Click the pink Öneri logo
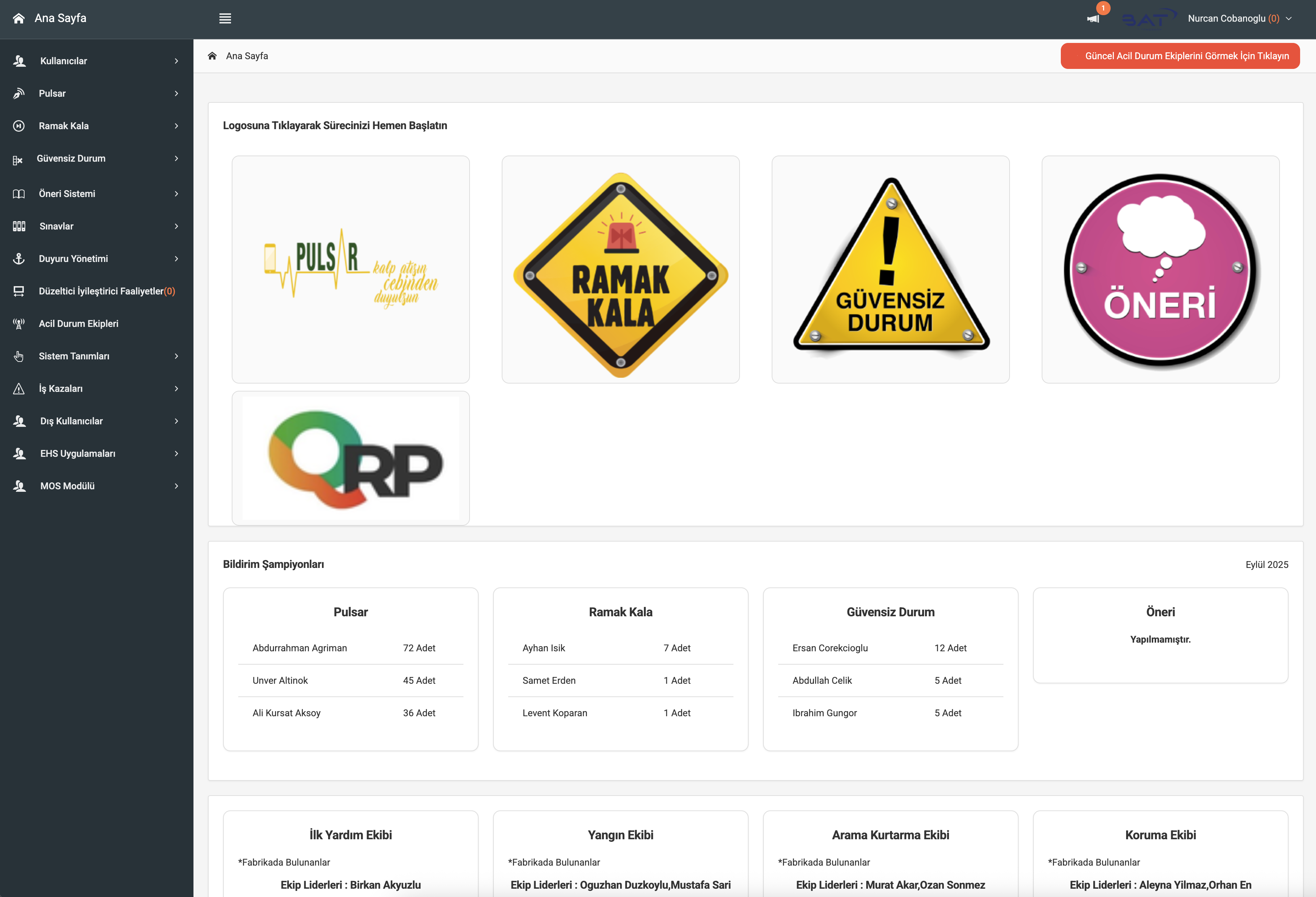 point(1160,270)
